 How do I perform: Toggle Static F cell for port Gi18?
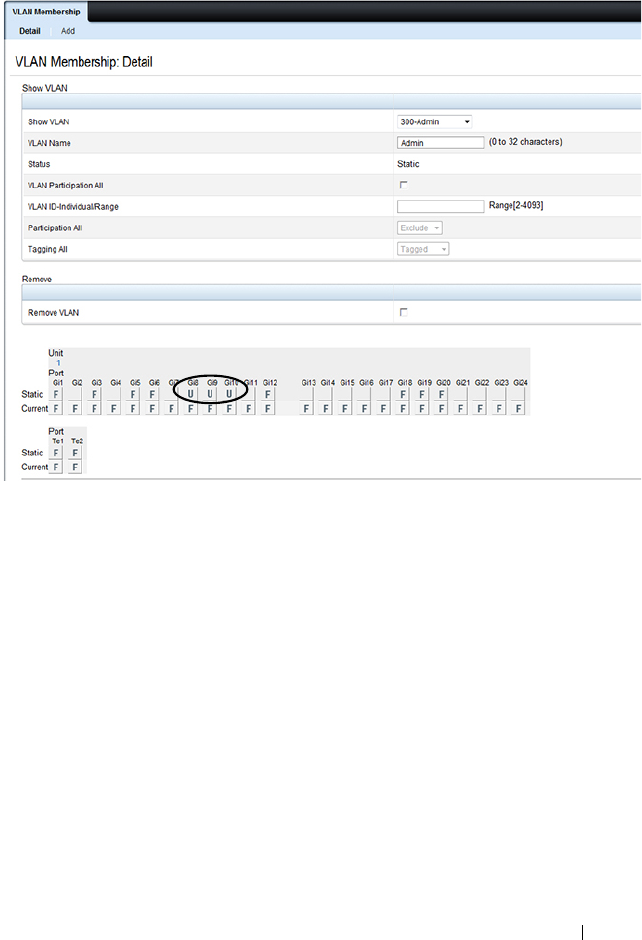click(403, 394)
